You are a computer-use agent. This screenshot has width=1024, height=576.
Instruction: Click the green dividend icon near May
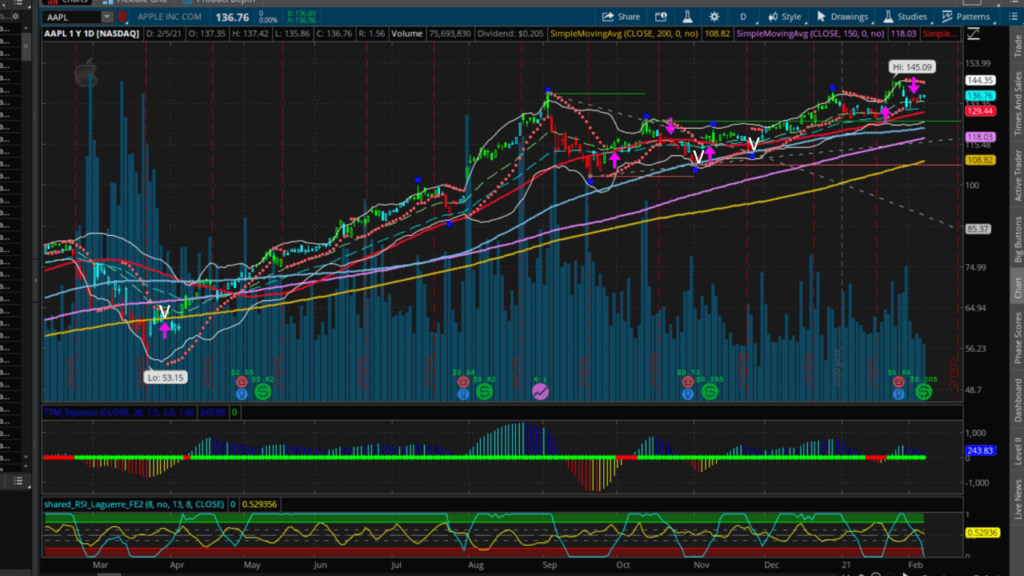point(263,392)
